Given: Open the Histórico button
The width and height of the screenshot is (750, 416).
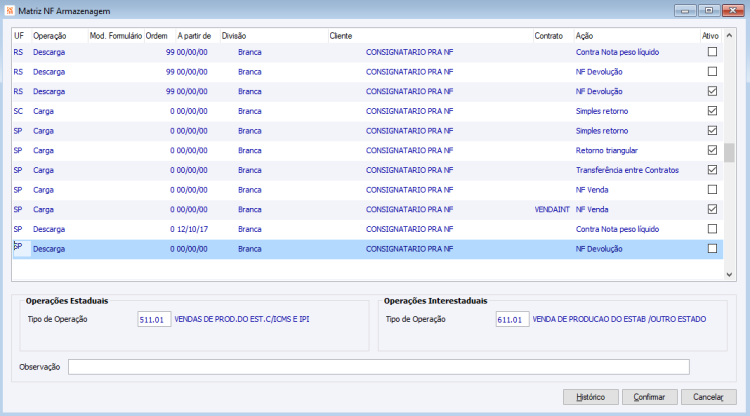Looking at the screenshot, I should pos(591,397).
